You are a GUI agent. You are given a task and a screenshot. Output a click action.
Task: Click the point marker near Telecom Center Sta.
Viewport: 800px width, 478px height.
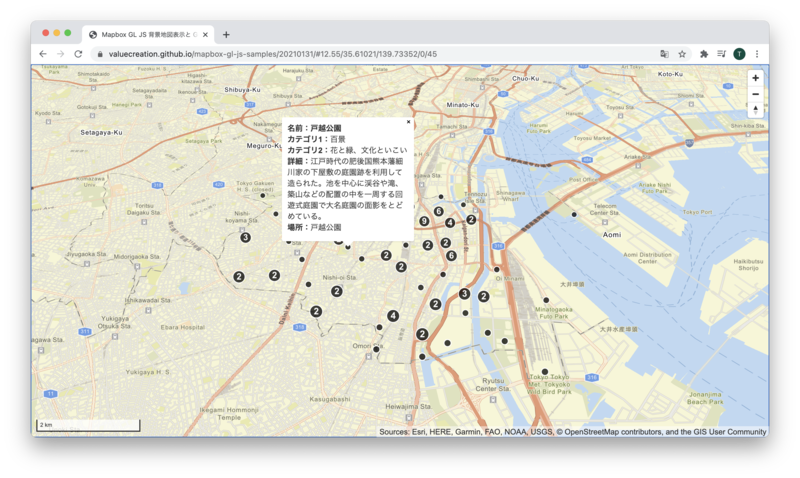(574, 215)
